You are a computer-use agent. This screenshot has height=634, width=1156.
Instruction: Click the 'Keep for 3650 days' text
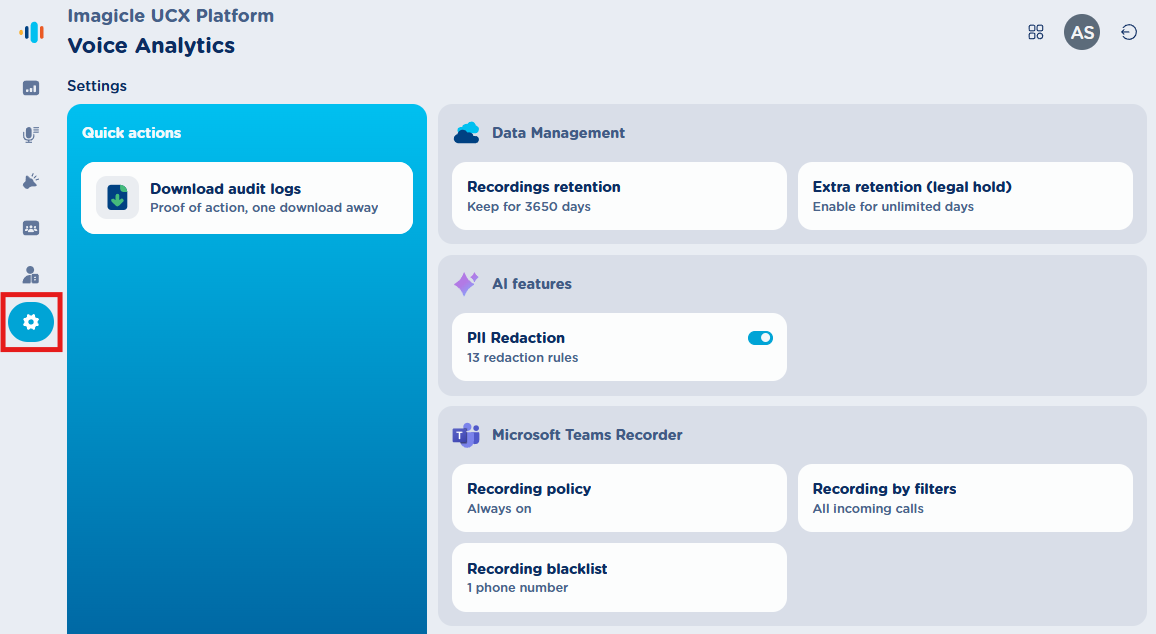pos(529,206)
